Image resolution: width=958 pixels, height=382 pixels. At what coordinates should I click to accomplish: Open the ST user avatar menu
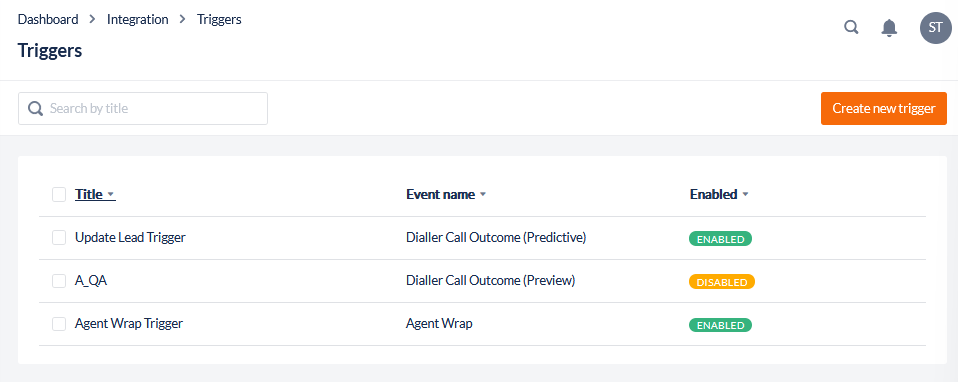point(935,28)
